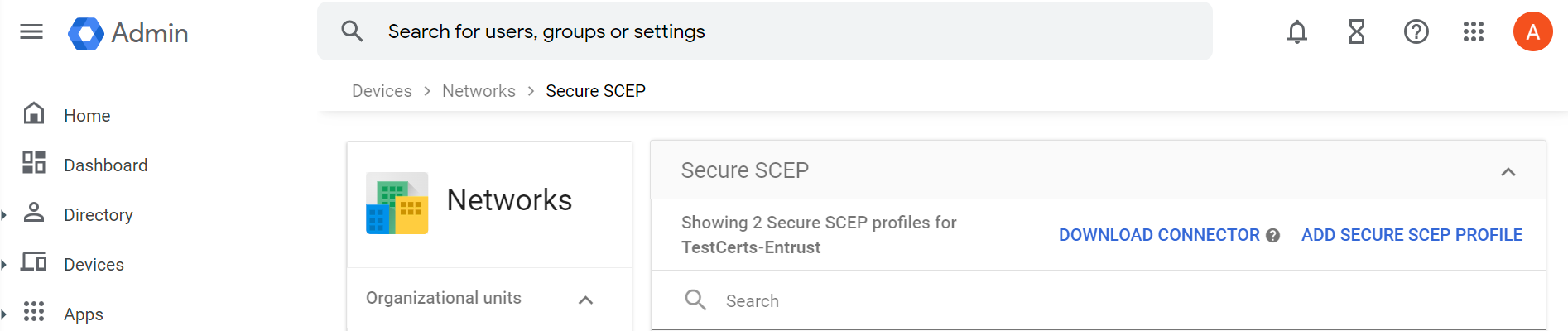Expand the Devices sidebar arrow

(x=4, y=265)
